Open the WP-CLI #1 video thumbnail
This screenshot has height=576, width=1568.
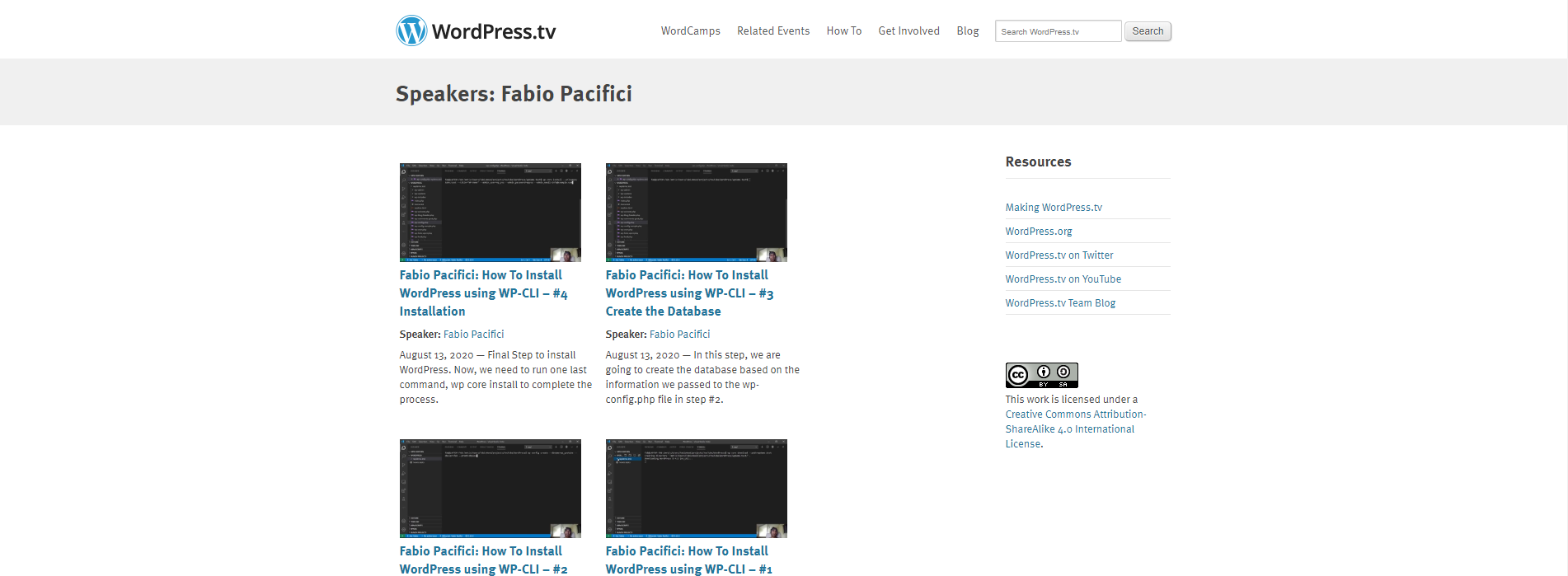(697, 489)
